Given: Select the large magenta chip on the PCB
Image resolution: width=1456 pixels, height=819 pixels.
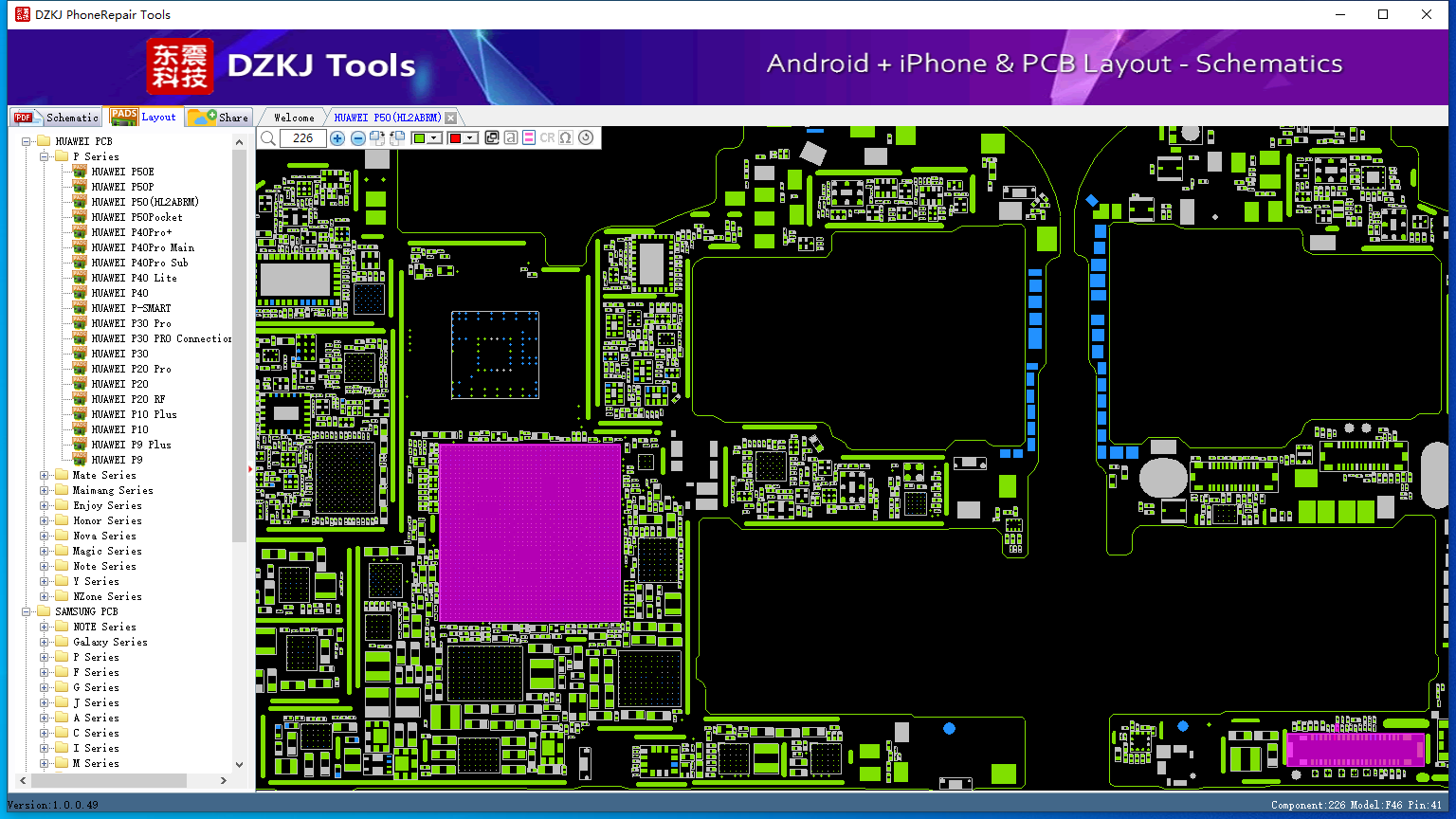Looking at the screenshot, I should [x=530, y=533].
